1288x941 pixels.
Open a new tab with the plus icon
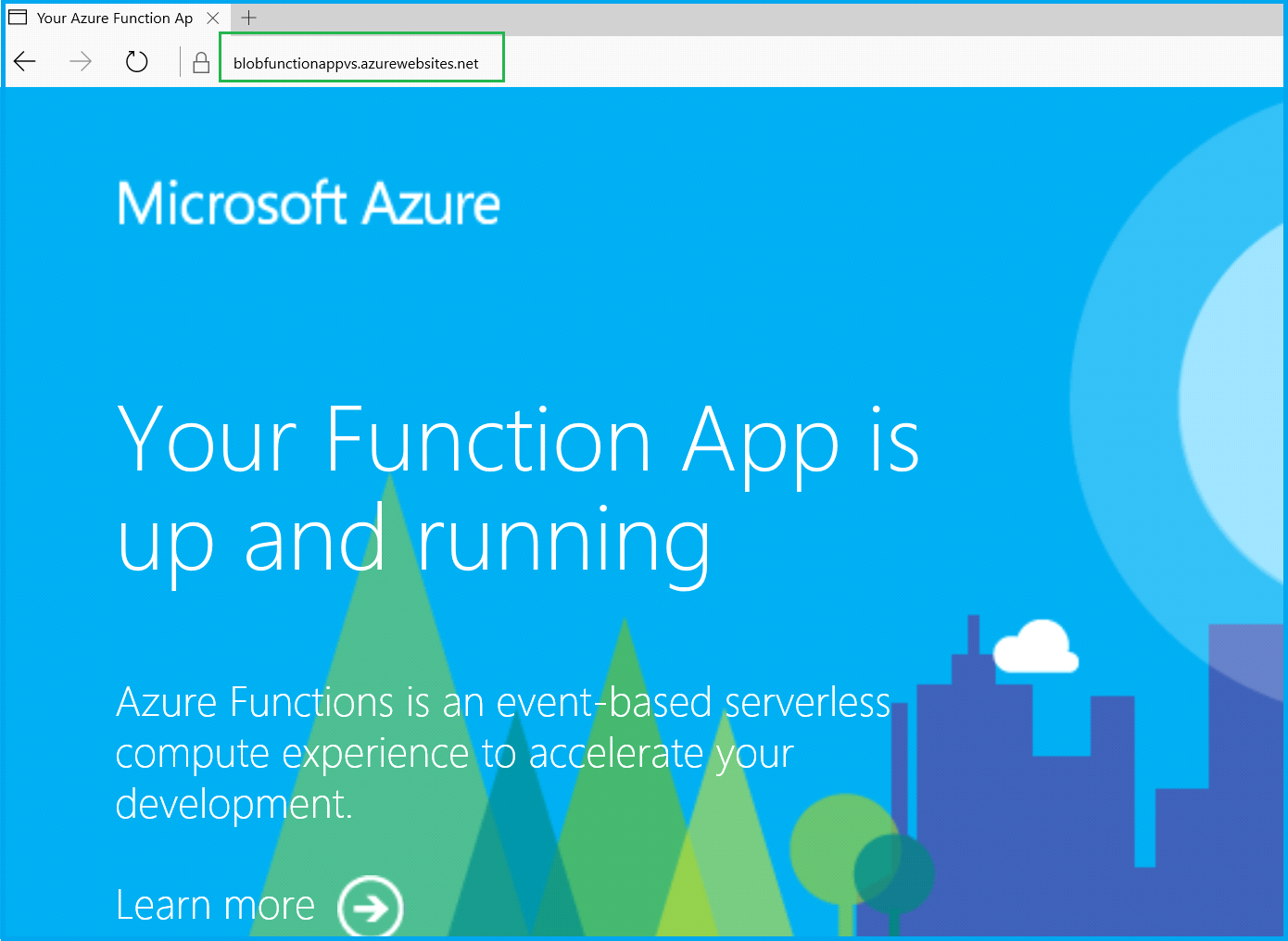248,18
